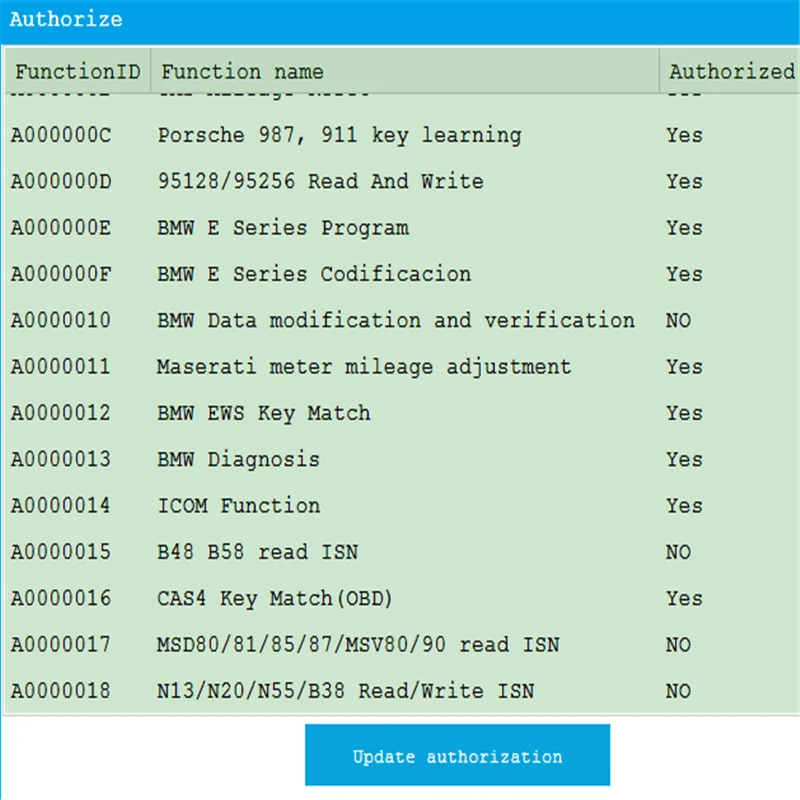
Task: Click NO status for N13/N20/N55/B38 row
Action: (678, 691)
